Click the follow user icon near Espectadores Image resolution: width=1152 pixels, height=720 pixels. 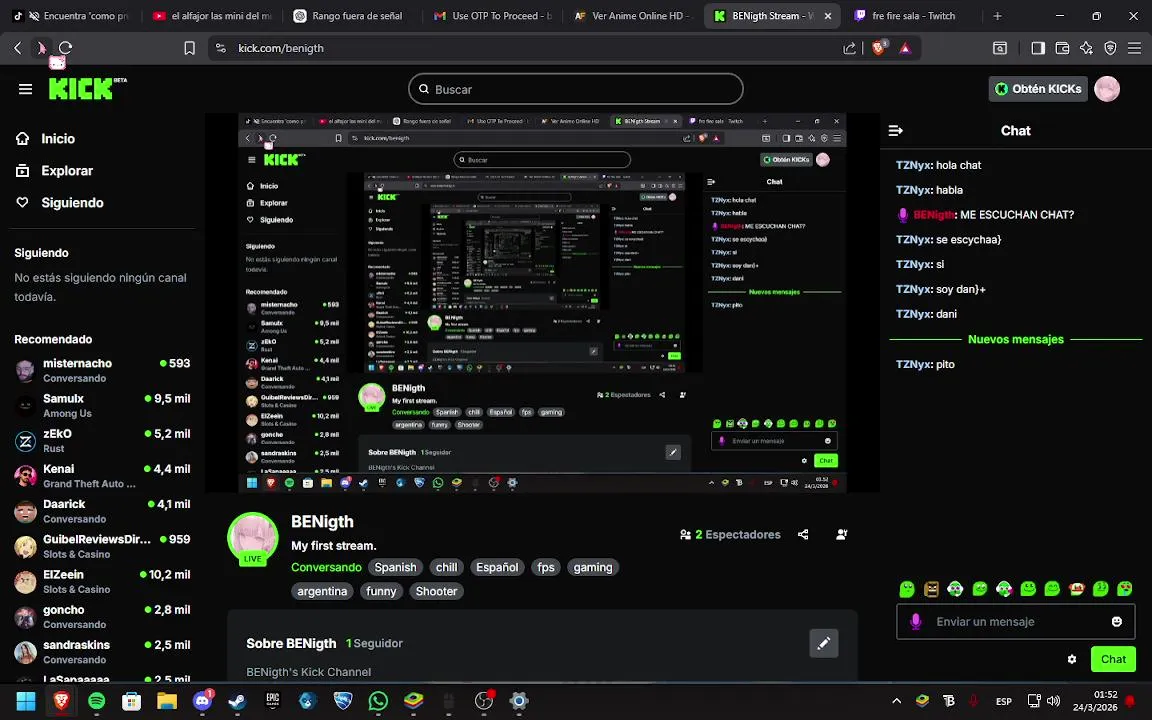pyautogui.click(x=842, y=535)
